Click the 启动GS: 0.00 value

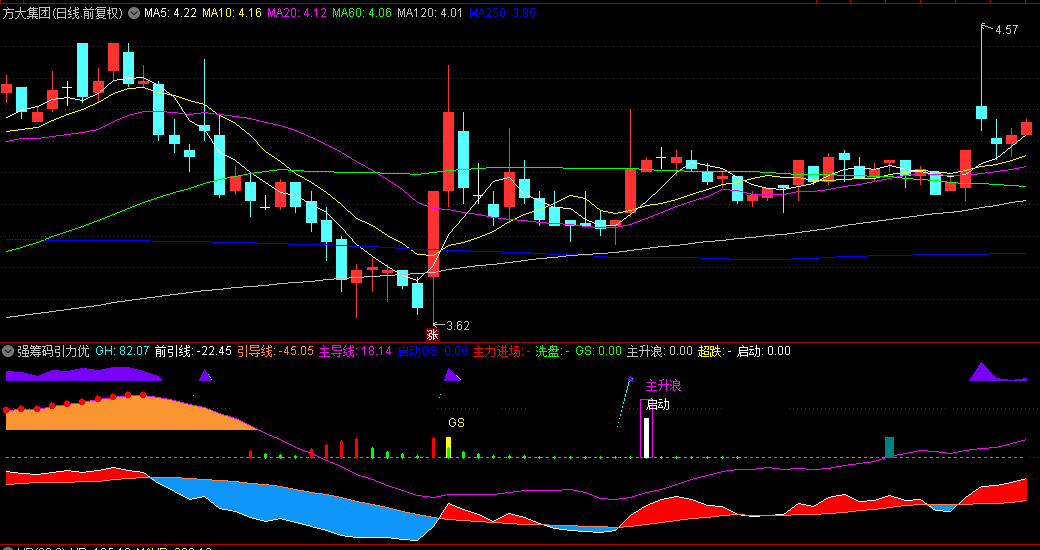click(x=432, y=351)
